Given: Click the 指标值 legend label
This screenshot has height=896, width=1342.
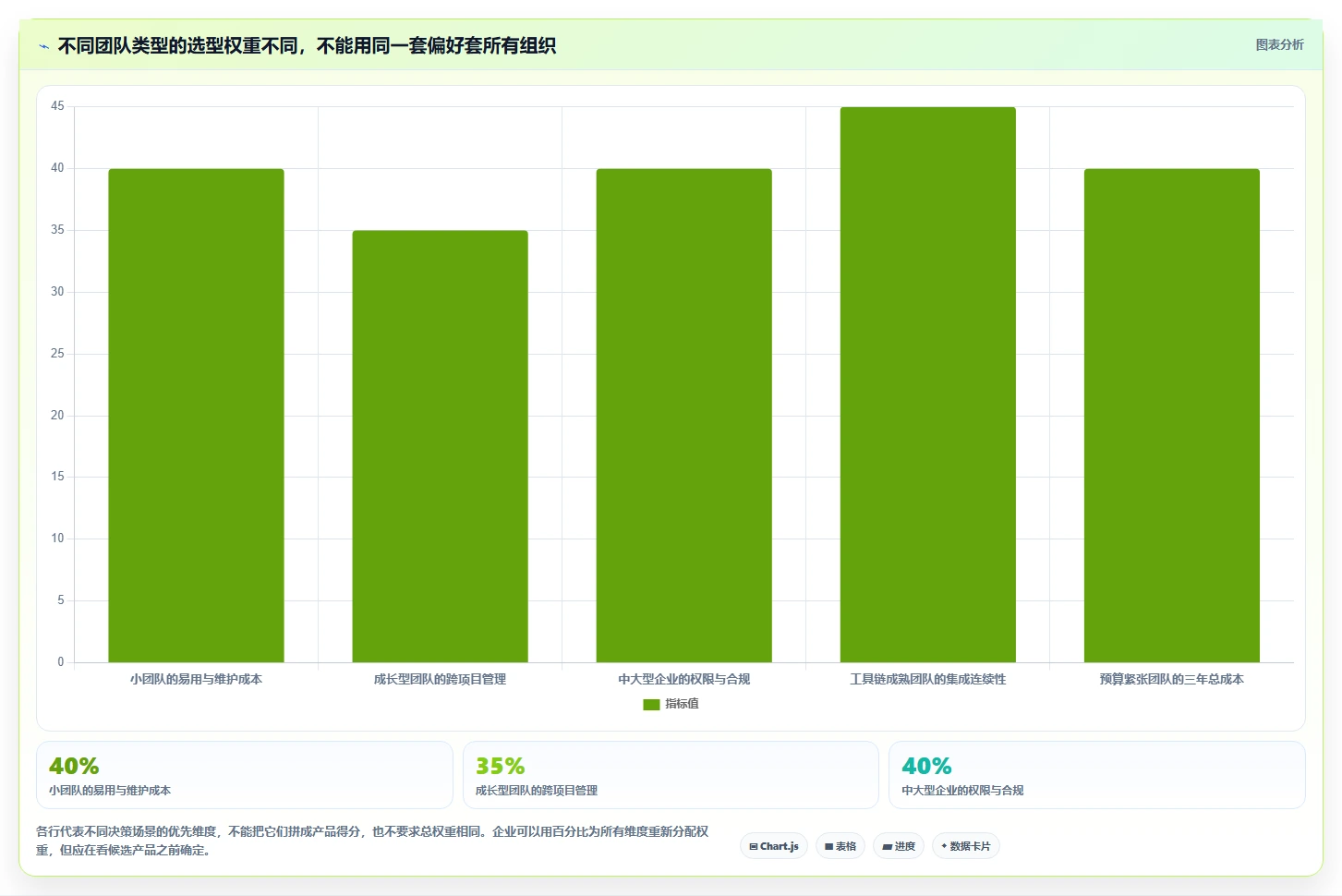Looking at the screenshot, I should (x=682, y=704).
